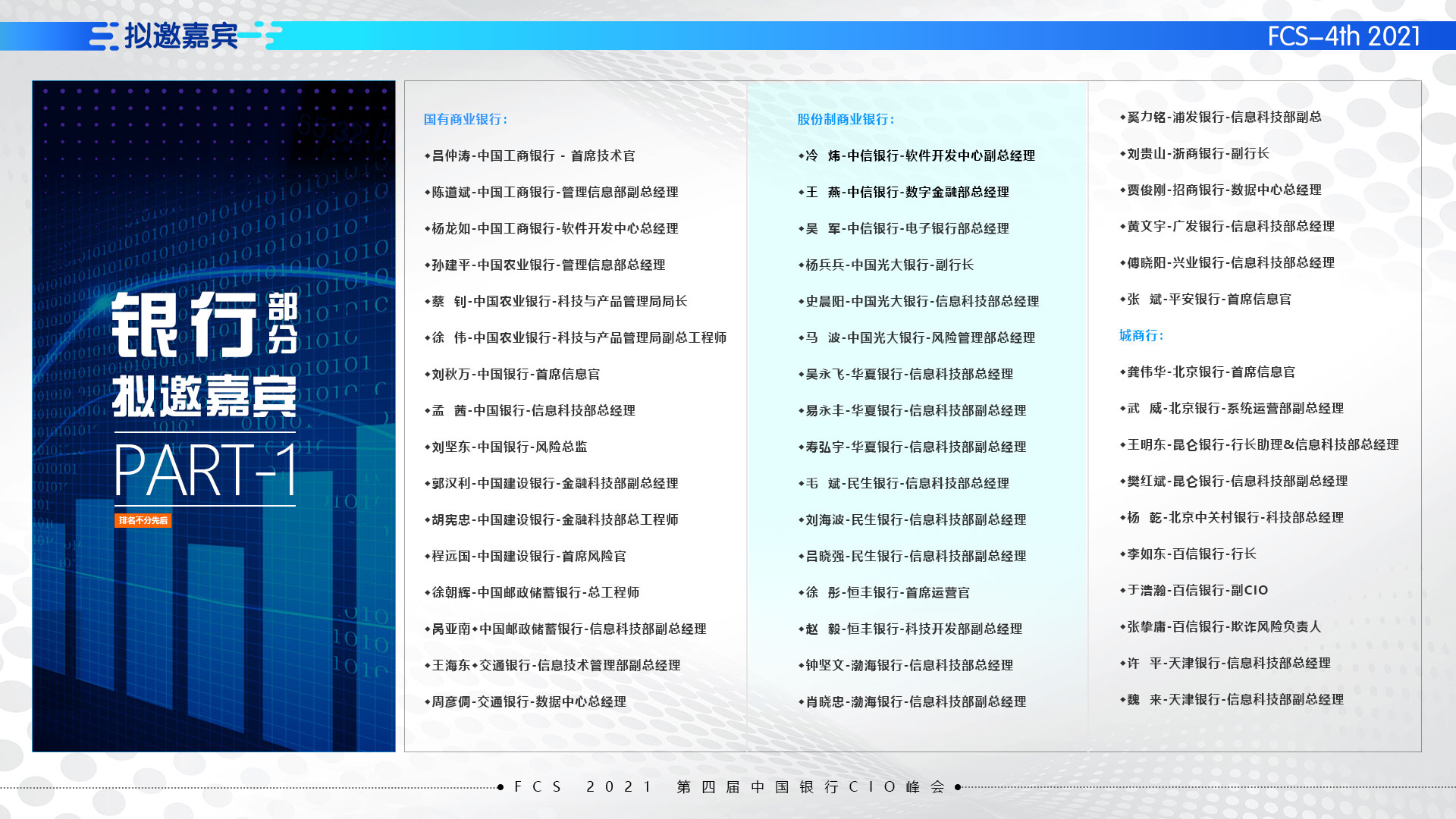This screenshot has width=1456, height=819.
Task: Click 李如东-百信银行-行长 entry
Action: point(1188,554)
